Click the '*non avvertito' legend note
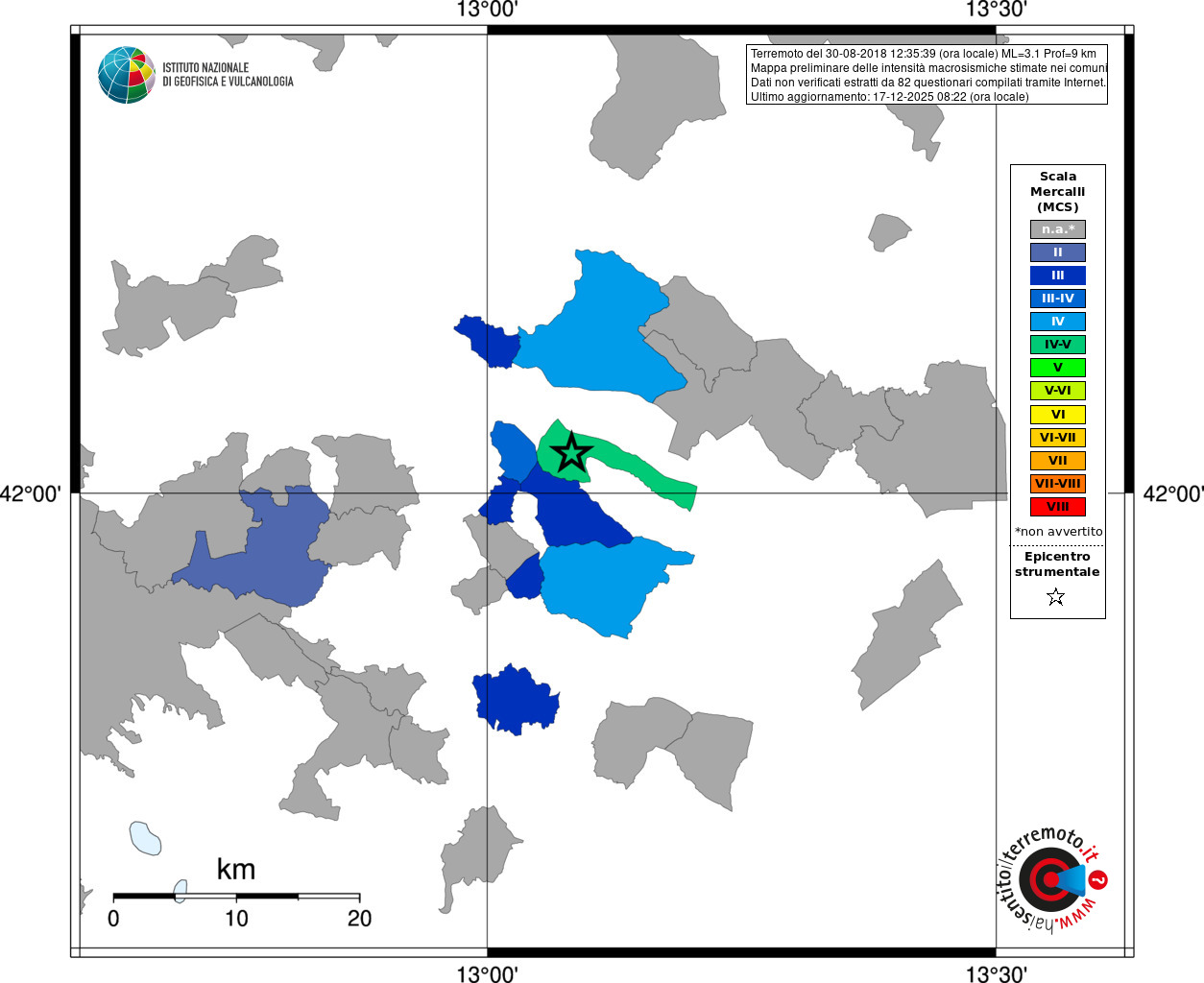Viewport: 1204px width, 983px height. (x=1059, y=532)
